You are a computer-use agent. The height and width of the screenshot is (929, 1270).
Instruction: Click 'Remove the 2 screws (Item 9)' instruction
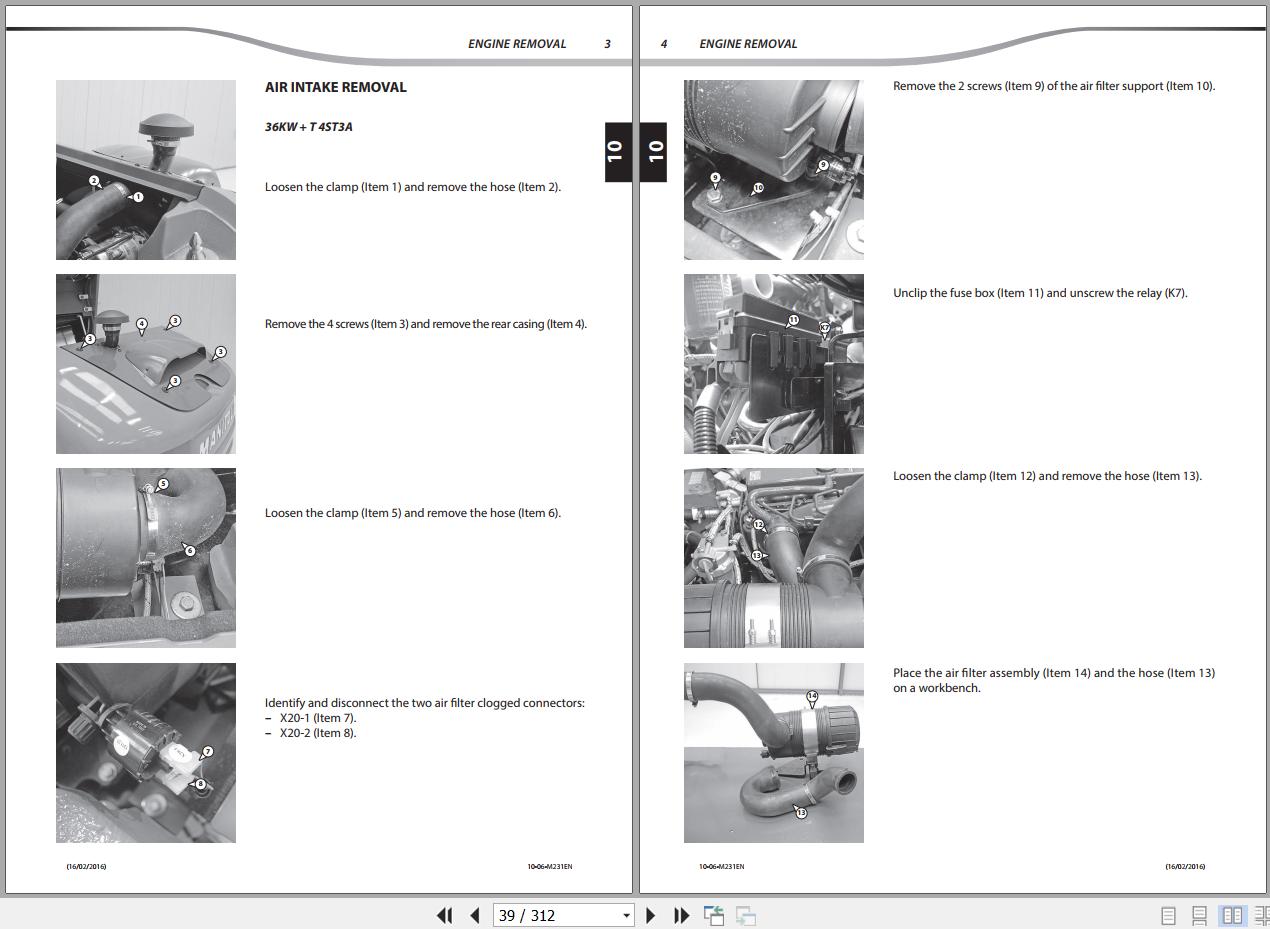pyautogui.click(x=1054, y=86)
